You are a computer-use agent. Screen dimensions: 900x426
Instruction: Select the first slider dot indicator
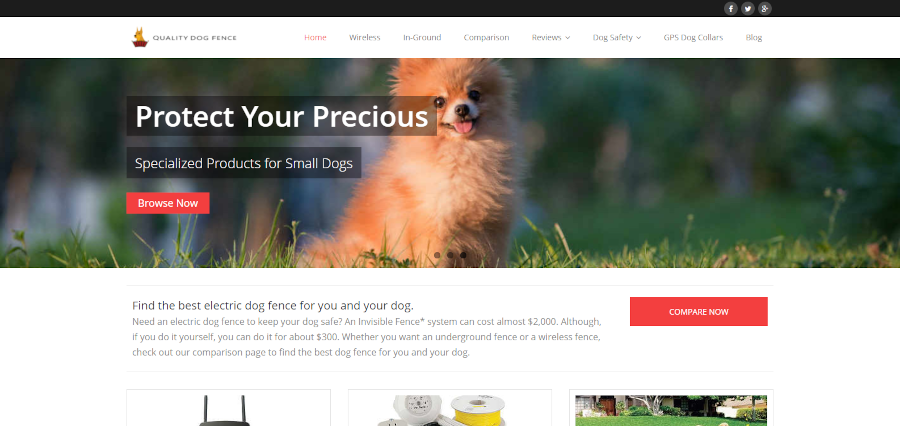[437, 255]
